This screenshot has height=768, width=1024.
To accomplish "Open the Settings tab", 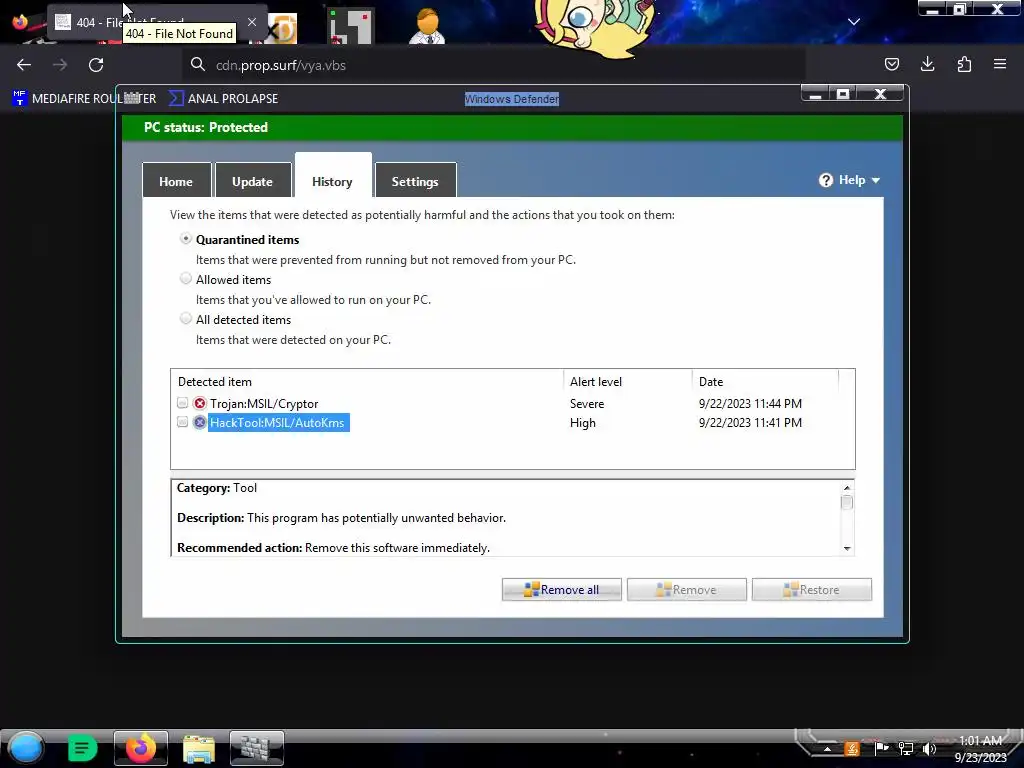I will pyautogui.click(x=415, y=181).
